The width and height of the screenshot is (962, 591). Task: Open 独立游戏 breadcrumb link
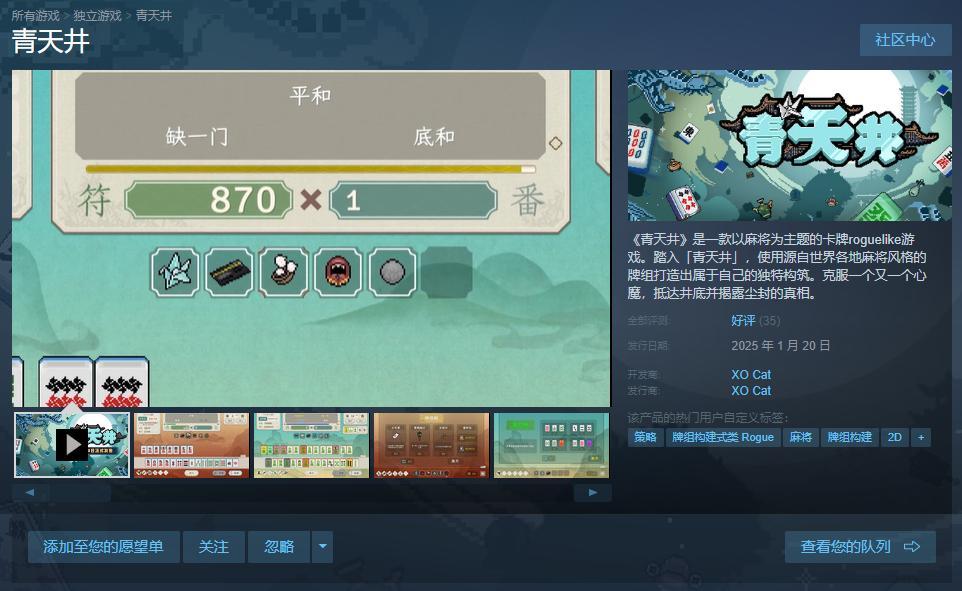click(x=98, y=15)
